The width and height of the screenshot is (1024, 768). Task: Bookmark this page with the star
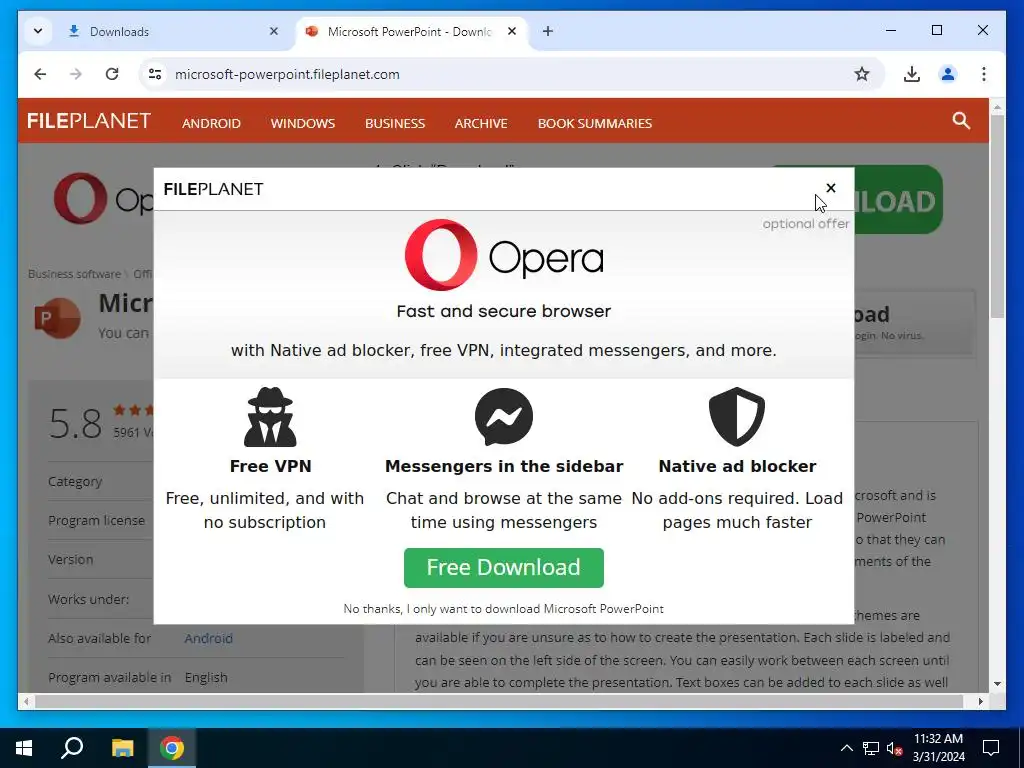click(x=862, y=74)
